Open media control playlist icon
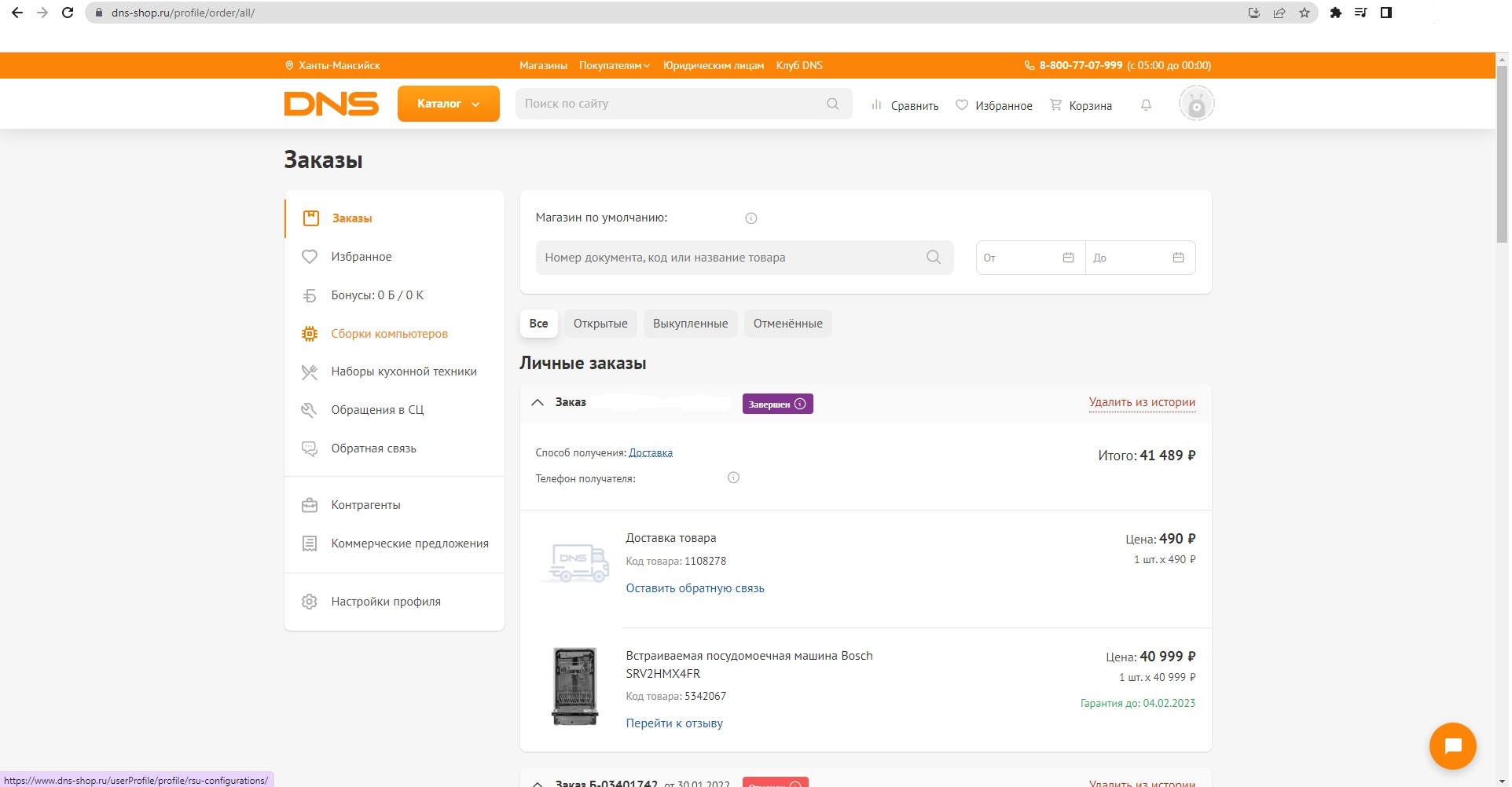Screen dimensions: 1512x787 click(x=1360, y=13)
